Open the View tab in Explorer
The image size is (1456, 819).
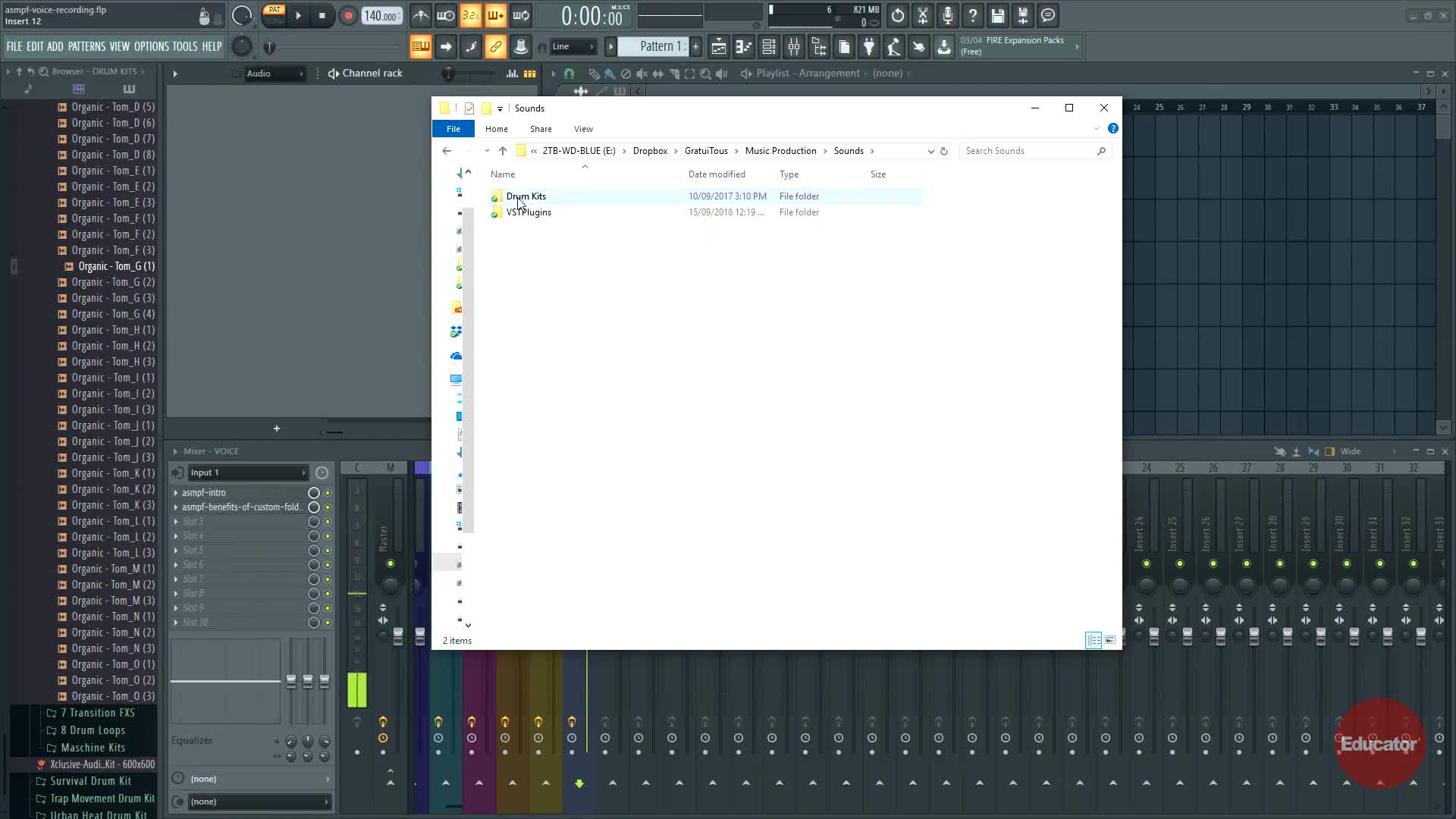pos(583,129)
